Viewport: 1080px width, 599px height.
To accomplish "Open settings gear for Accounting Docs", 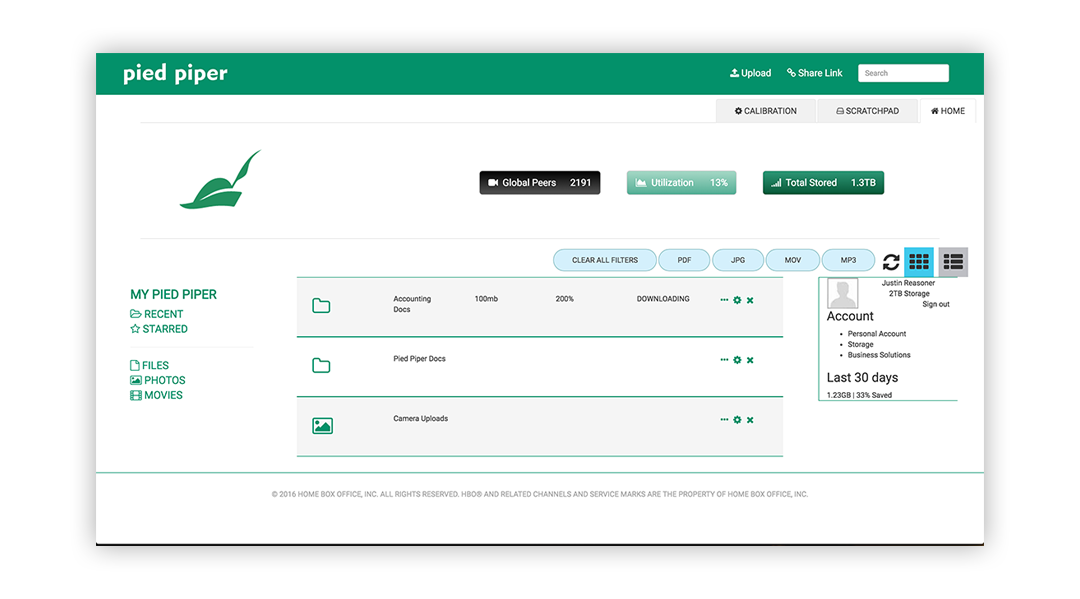I will coord(737,300).
